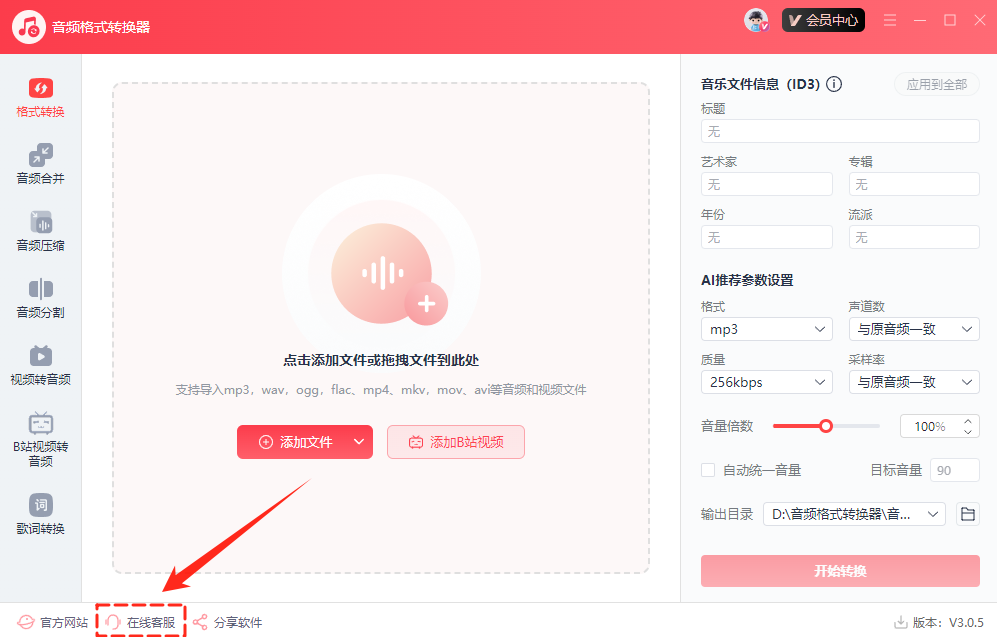
Task: Expand the 采样率 sample rate dropdown
Action: [914, 382]
